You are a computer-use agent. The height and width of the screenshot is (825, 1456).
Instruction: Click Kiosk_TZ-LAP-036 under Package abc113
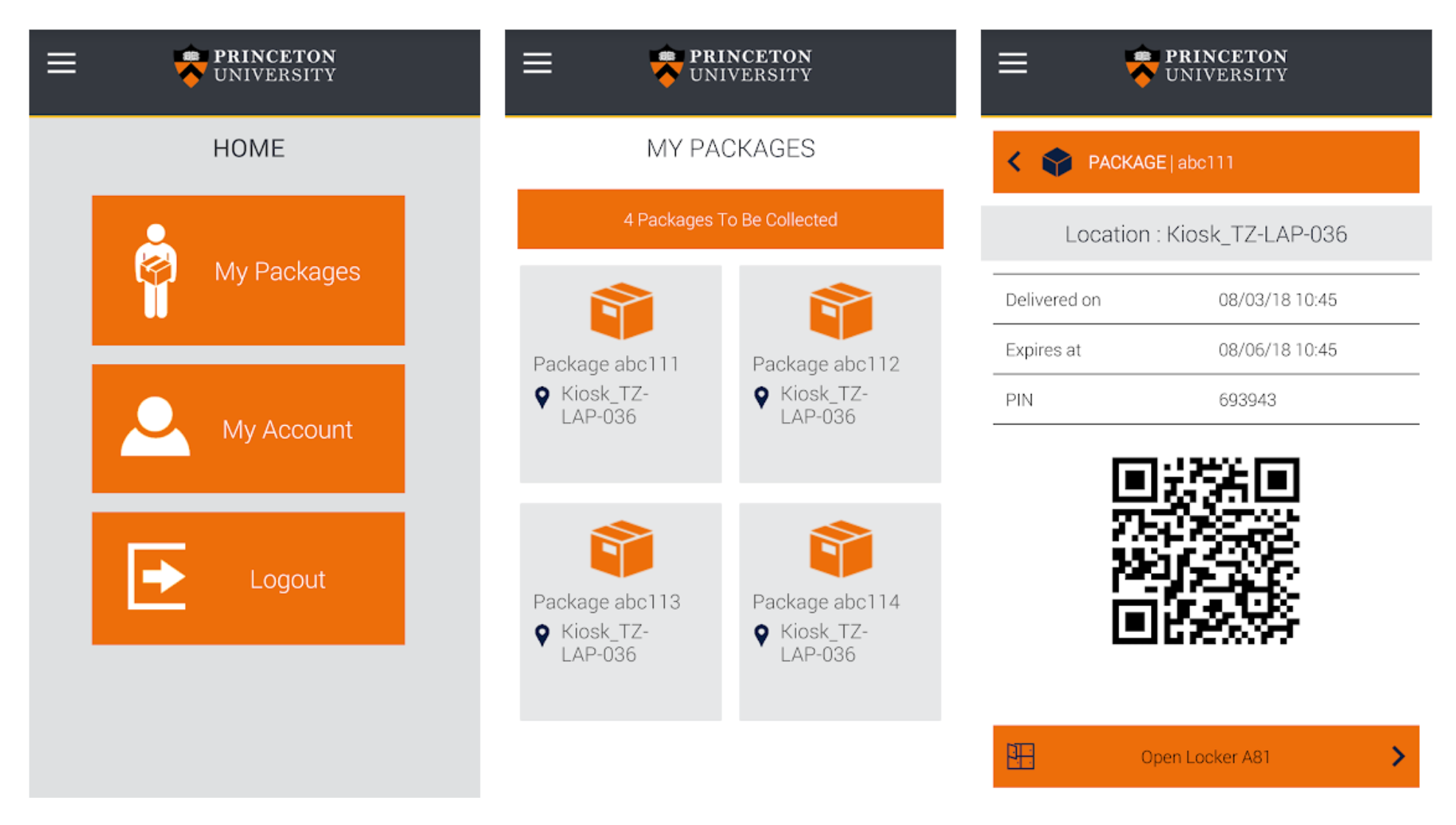[x=604, y=643]
